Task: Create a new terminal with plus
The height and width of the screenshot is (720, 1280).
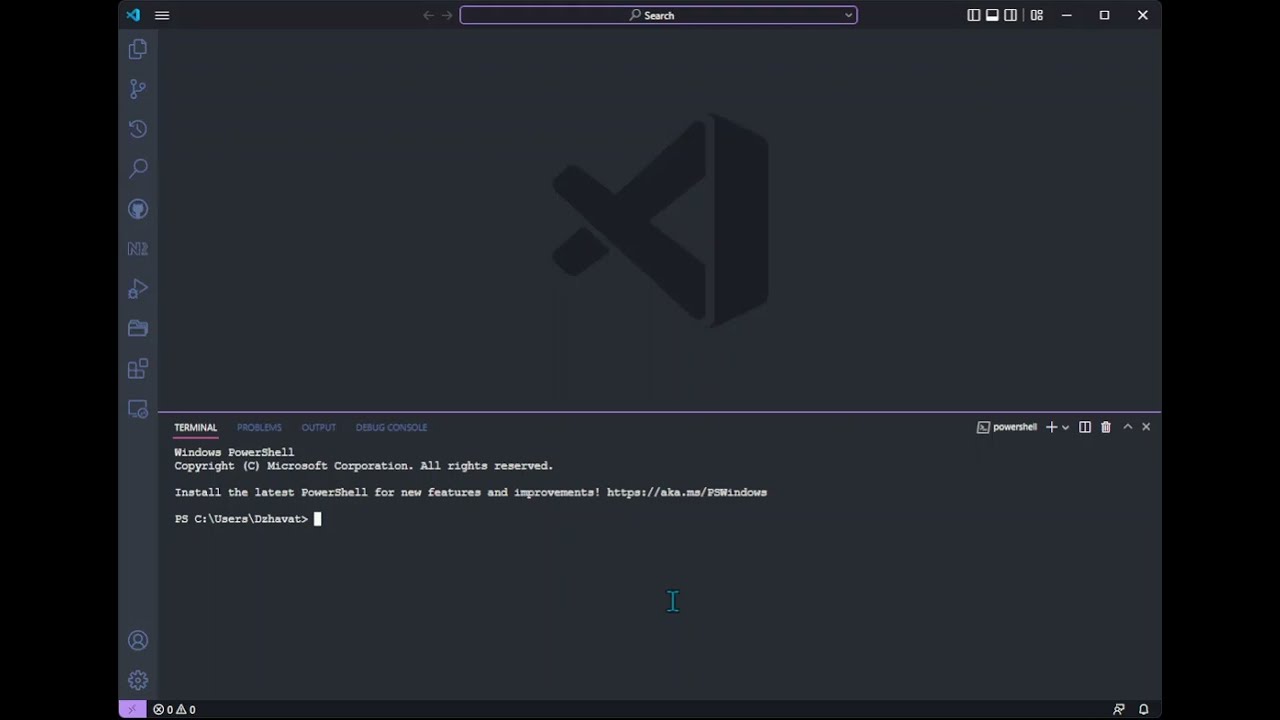Action: 1051,427
